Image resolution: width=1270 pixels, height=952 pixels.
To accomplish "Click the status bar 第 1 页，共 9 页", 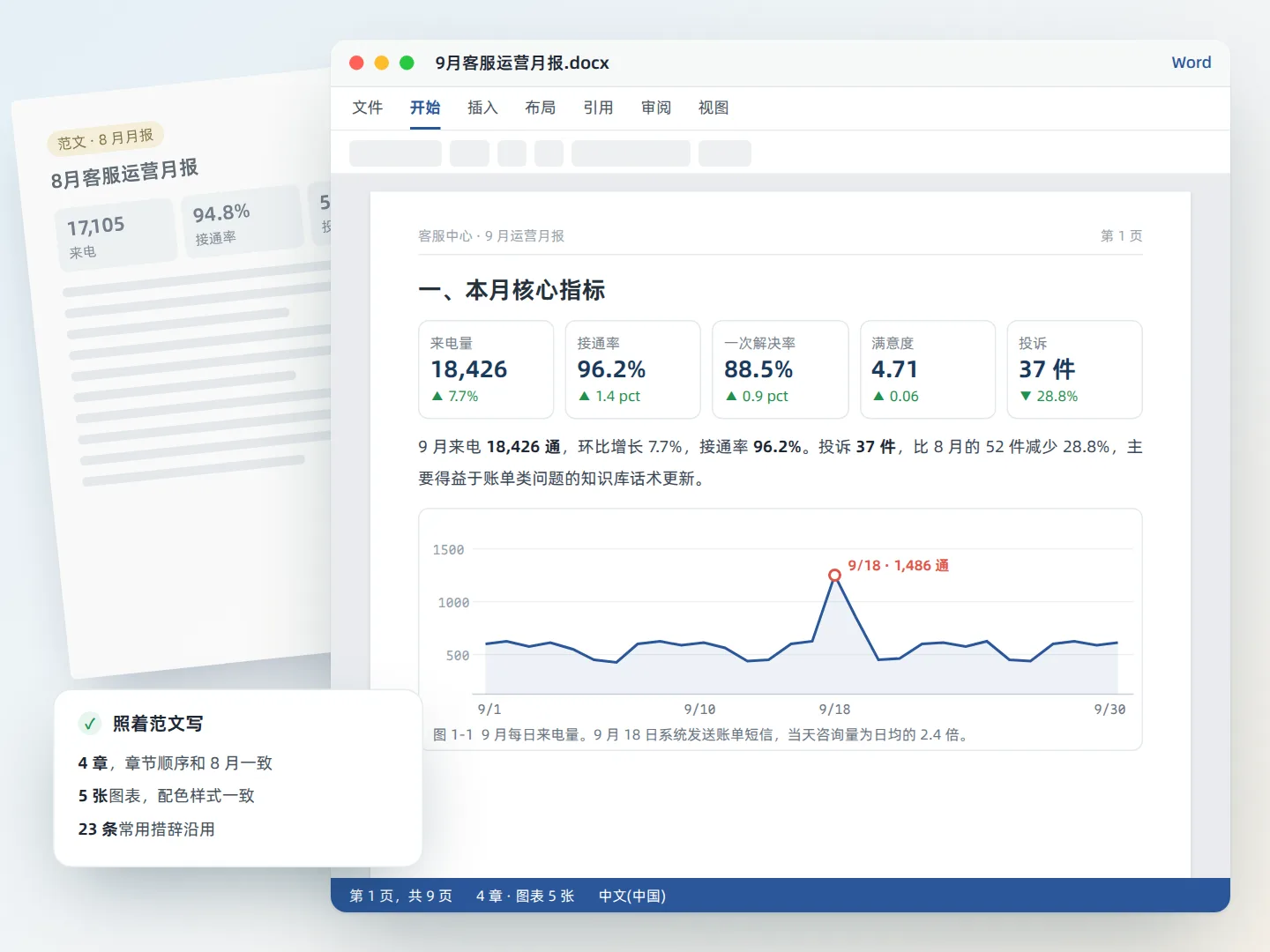I will click(401, 896).
